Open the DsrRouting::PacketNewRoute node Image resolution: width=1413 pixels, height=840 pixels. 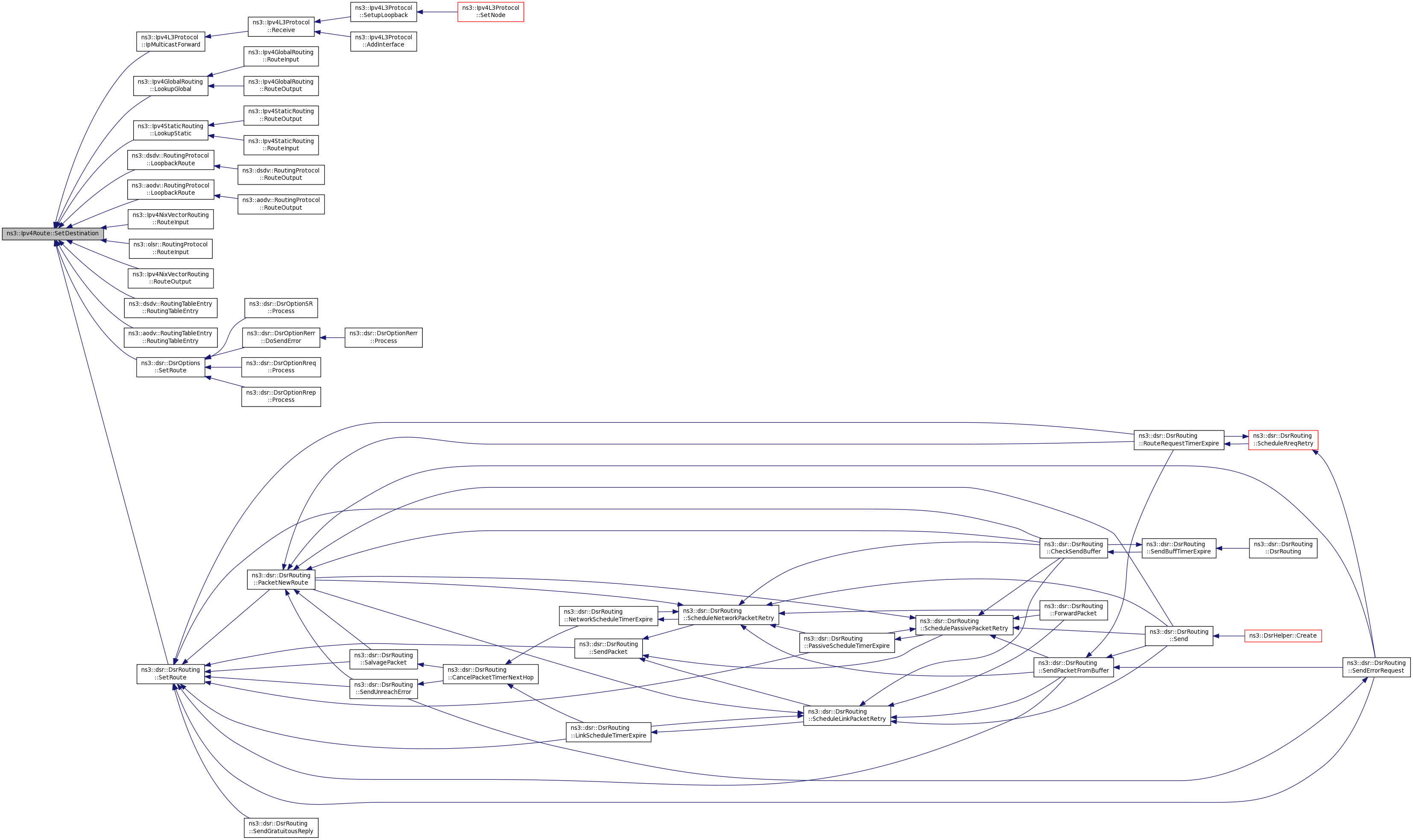[x=281, y=579]
